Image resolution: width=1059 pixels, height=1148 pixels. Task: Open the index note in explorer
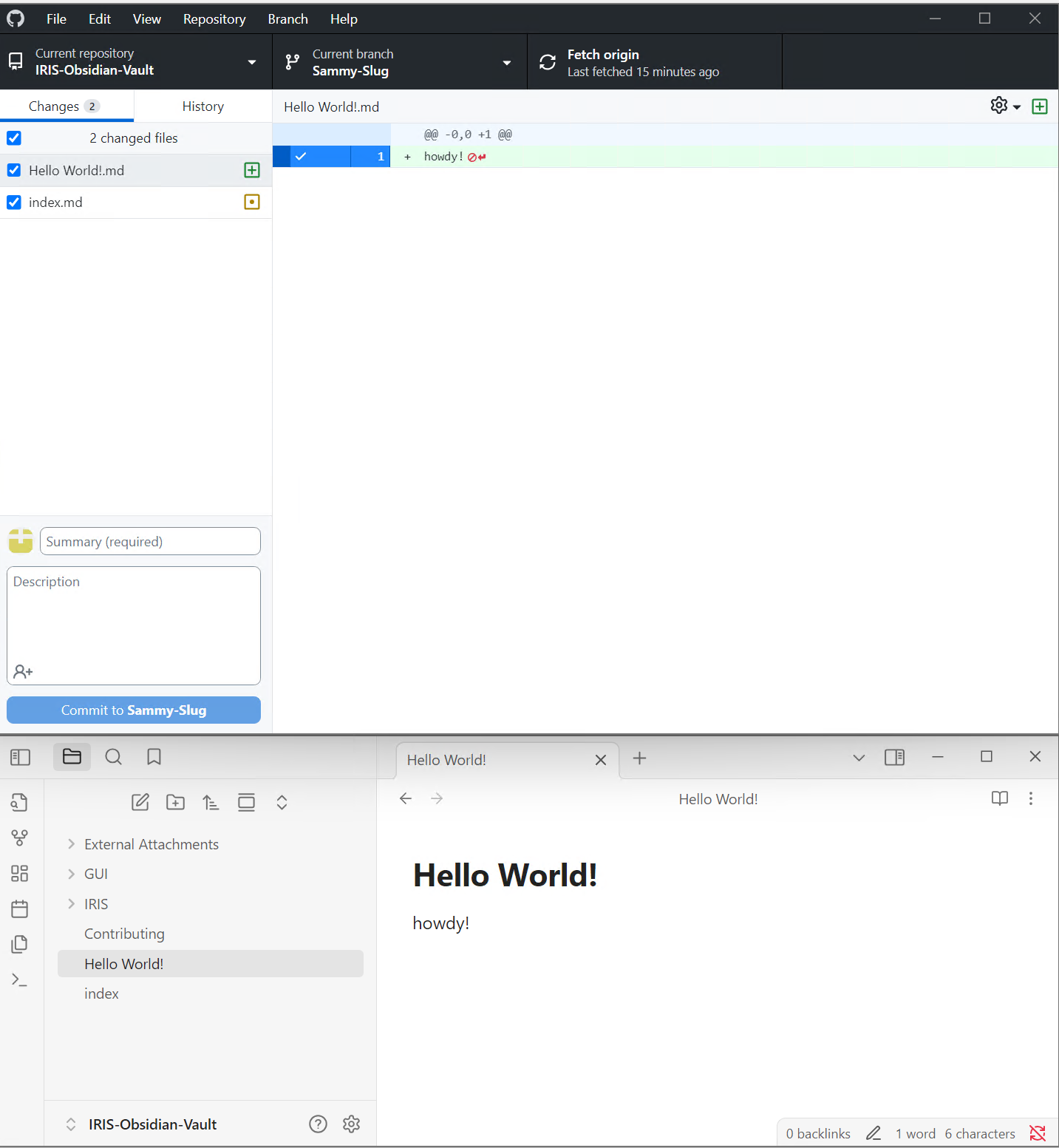[211, 994]
